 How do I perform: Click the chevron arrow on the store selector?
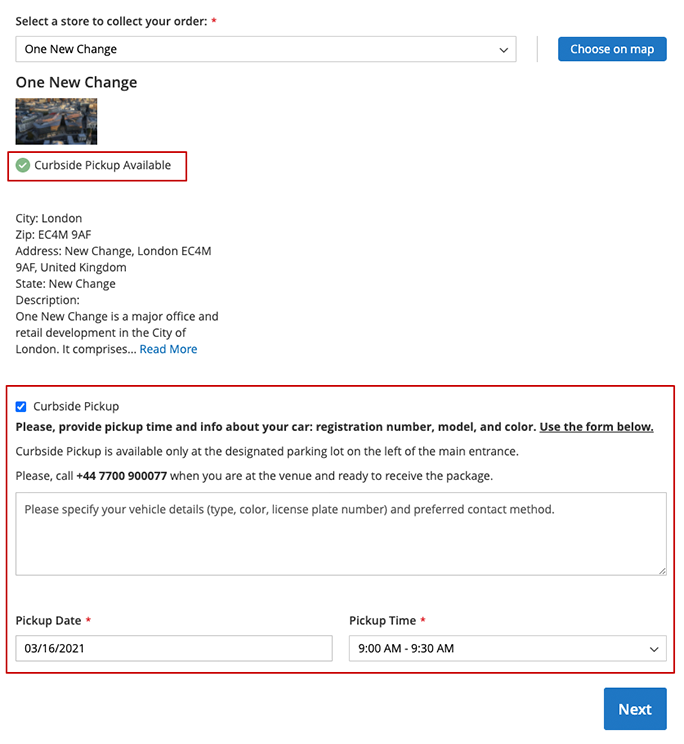click(x=503, y=49)
